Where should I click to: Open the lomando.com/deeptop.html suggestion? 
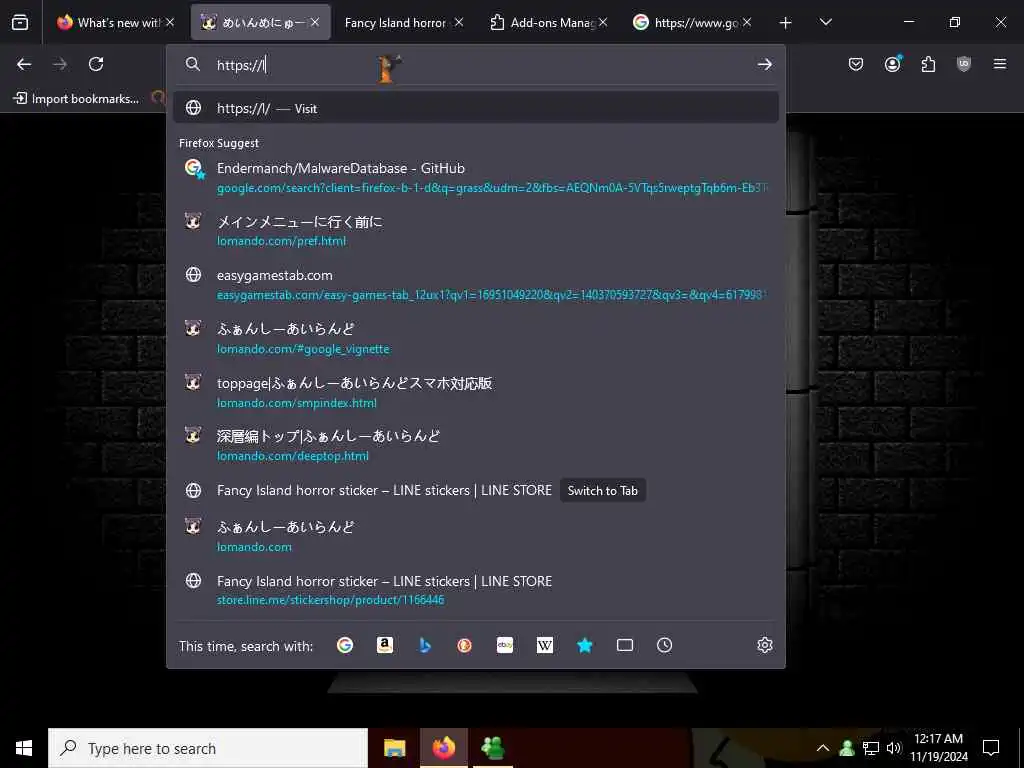[475, 445]
